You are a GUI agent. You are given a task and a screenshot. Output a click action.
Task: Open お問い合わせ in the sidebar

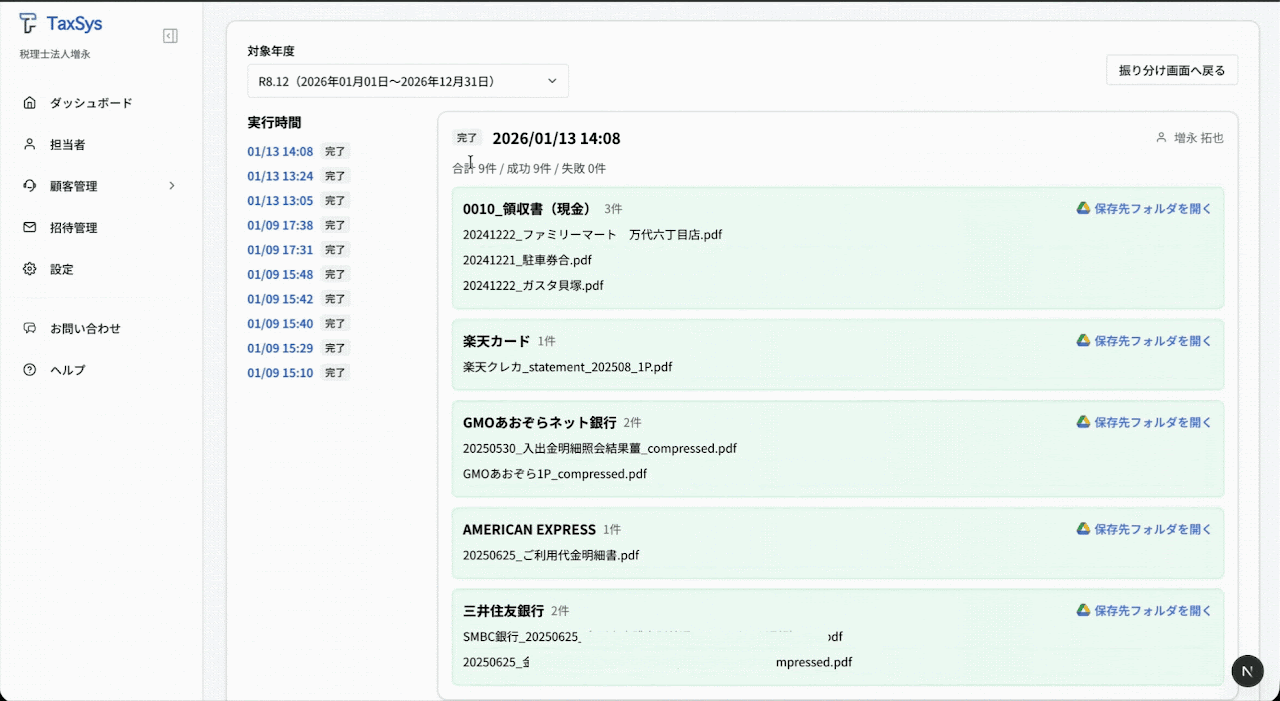85,328
